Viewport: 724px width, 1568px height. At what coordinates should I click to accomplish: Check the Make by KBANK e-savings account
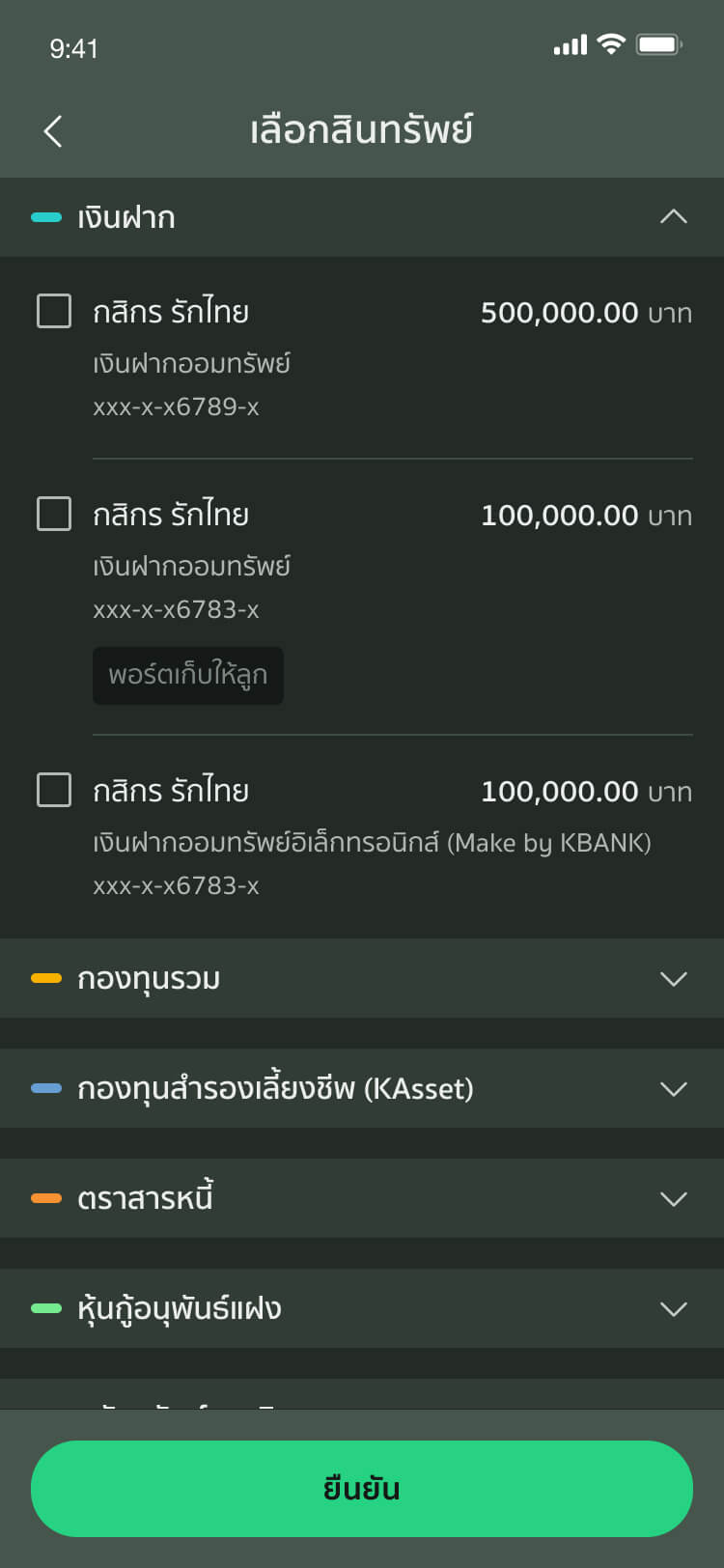click(x=54, y=790)
